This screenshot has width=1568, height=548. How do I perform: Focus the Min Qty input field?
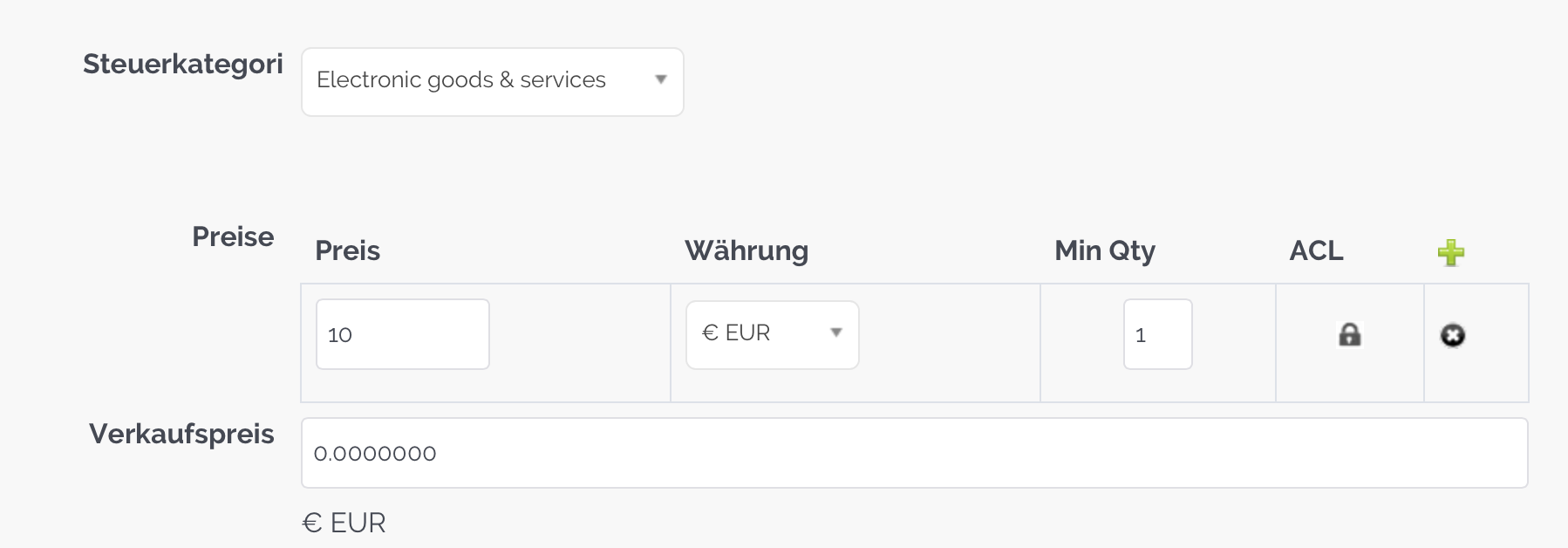tap(1157, 334)
